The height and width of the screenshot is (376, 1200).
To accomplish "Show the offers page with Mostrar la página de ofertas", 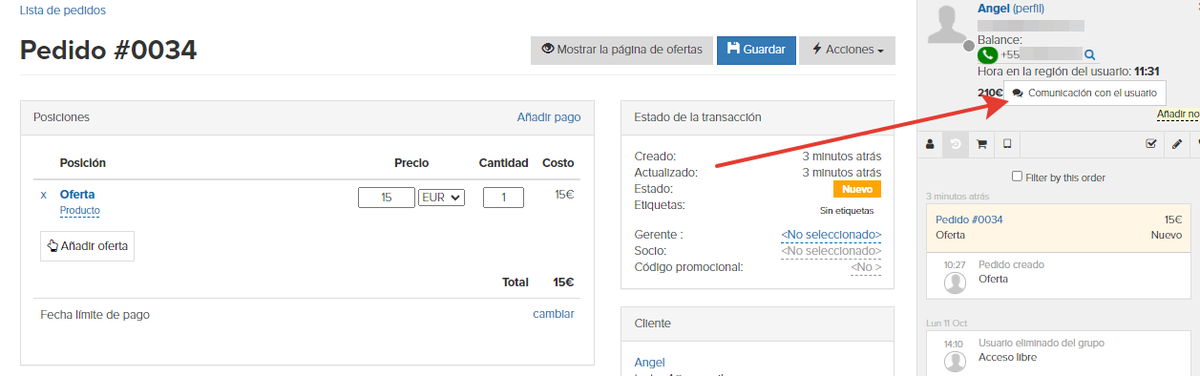I will (621, 50).
